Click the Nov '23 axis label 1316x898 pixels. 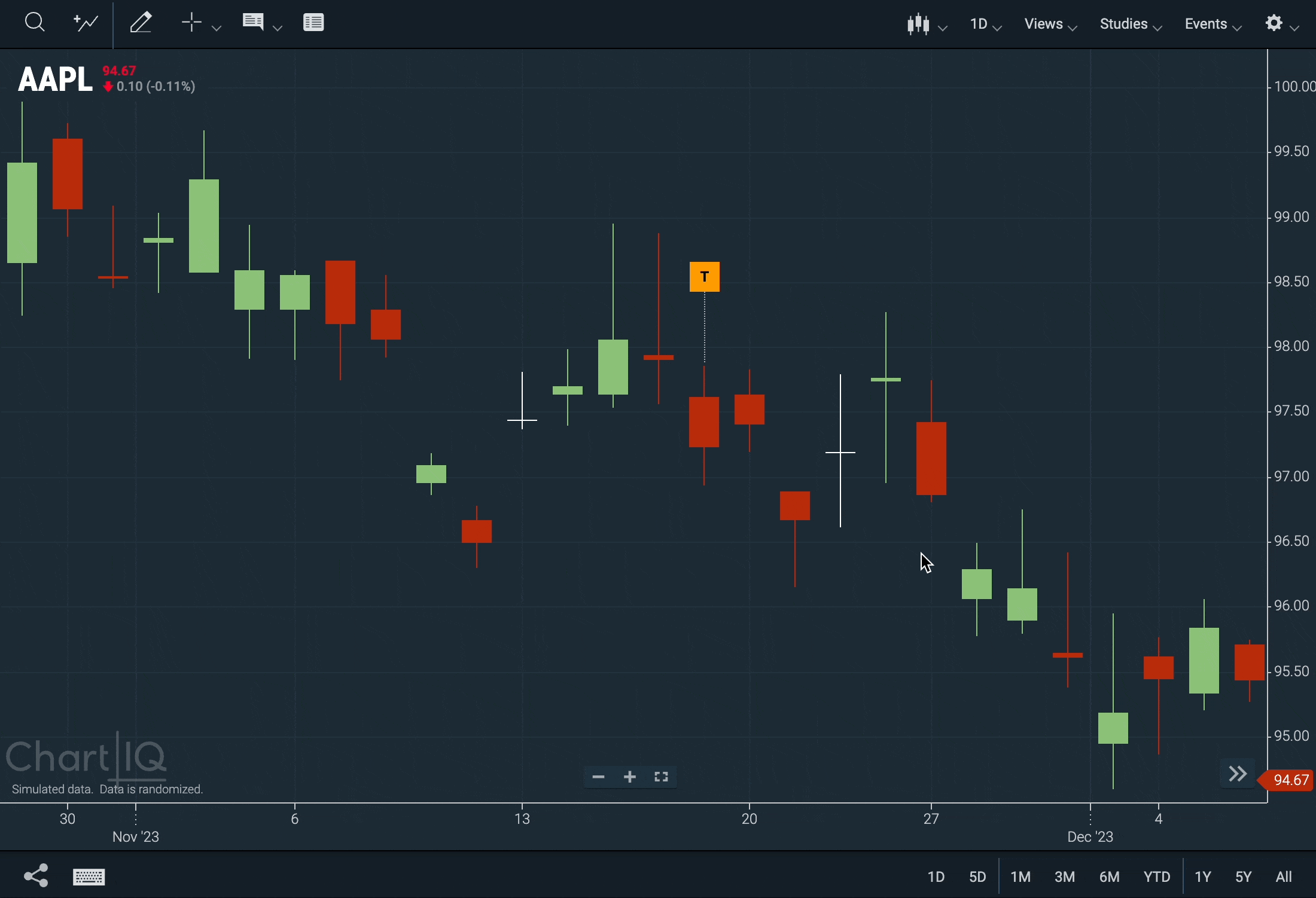click(x=136, y=837)
